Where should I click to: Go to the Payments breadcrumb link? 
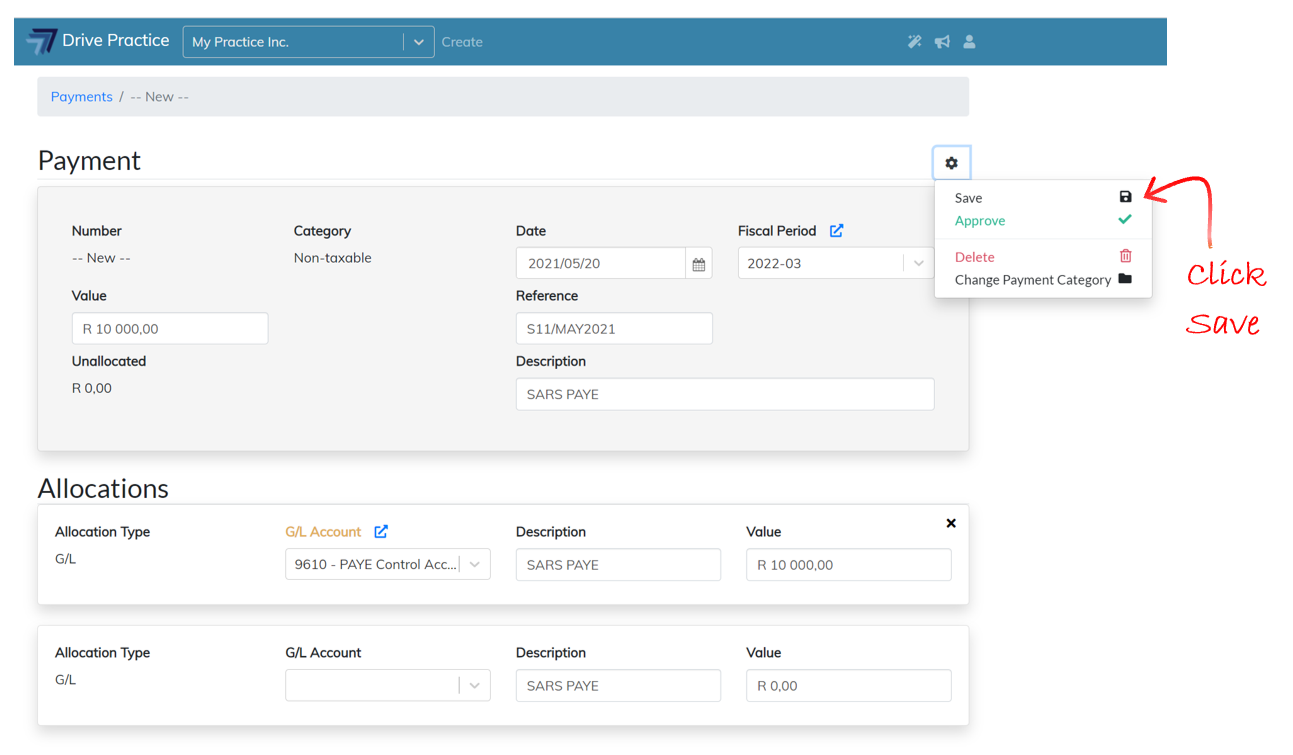pos(82,97)
